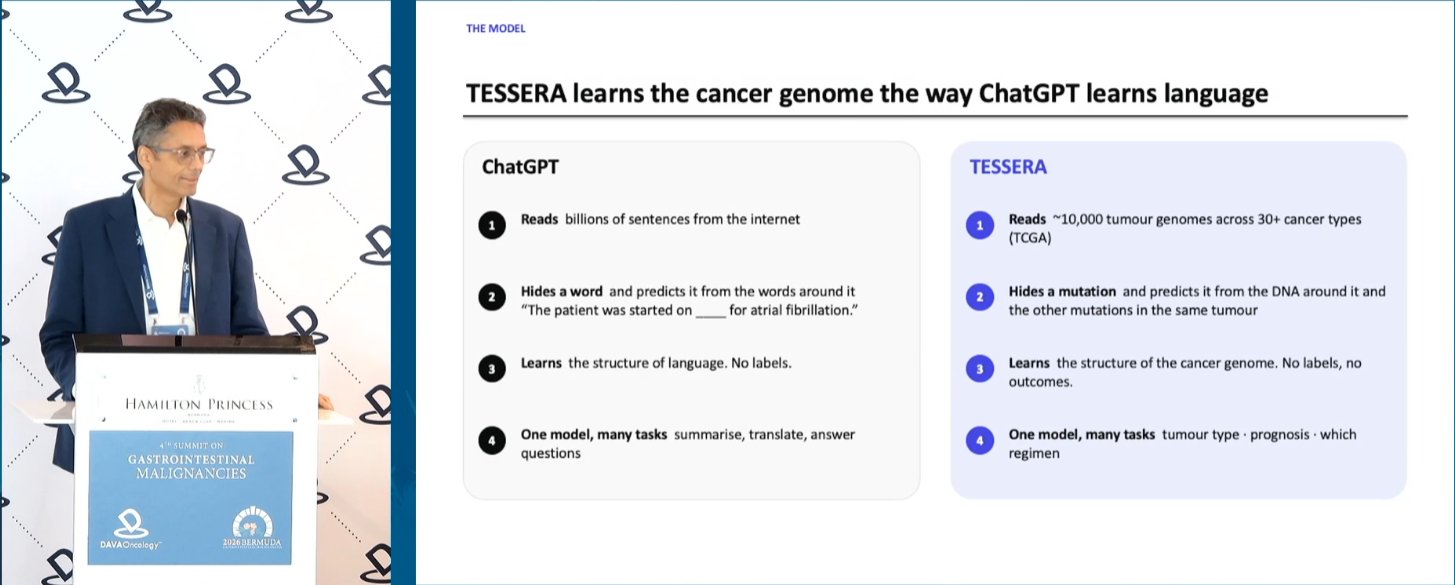1455x585 pixels.
Task: Click the slide title about TESSERA learning
Action: click(x=867, y=94)
